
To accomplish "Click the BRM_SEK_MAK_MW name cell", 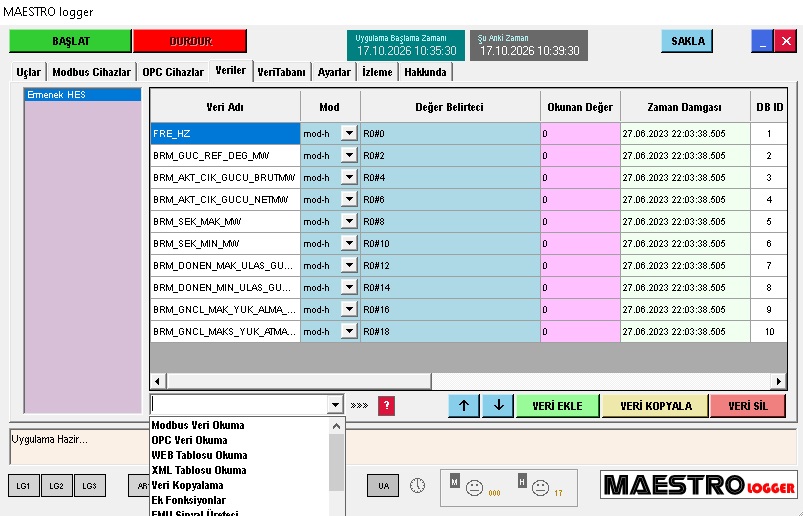I will (x=225, y=222).
